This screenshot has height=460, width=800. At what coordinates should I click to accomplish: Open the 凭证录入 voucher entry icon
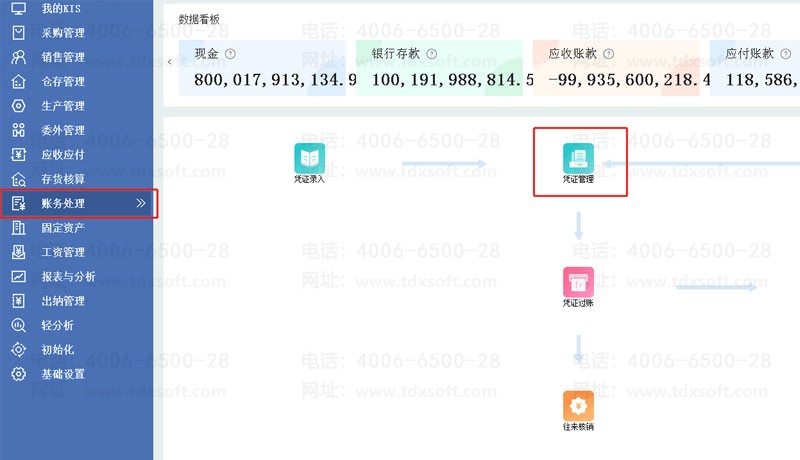[309, 159]
